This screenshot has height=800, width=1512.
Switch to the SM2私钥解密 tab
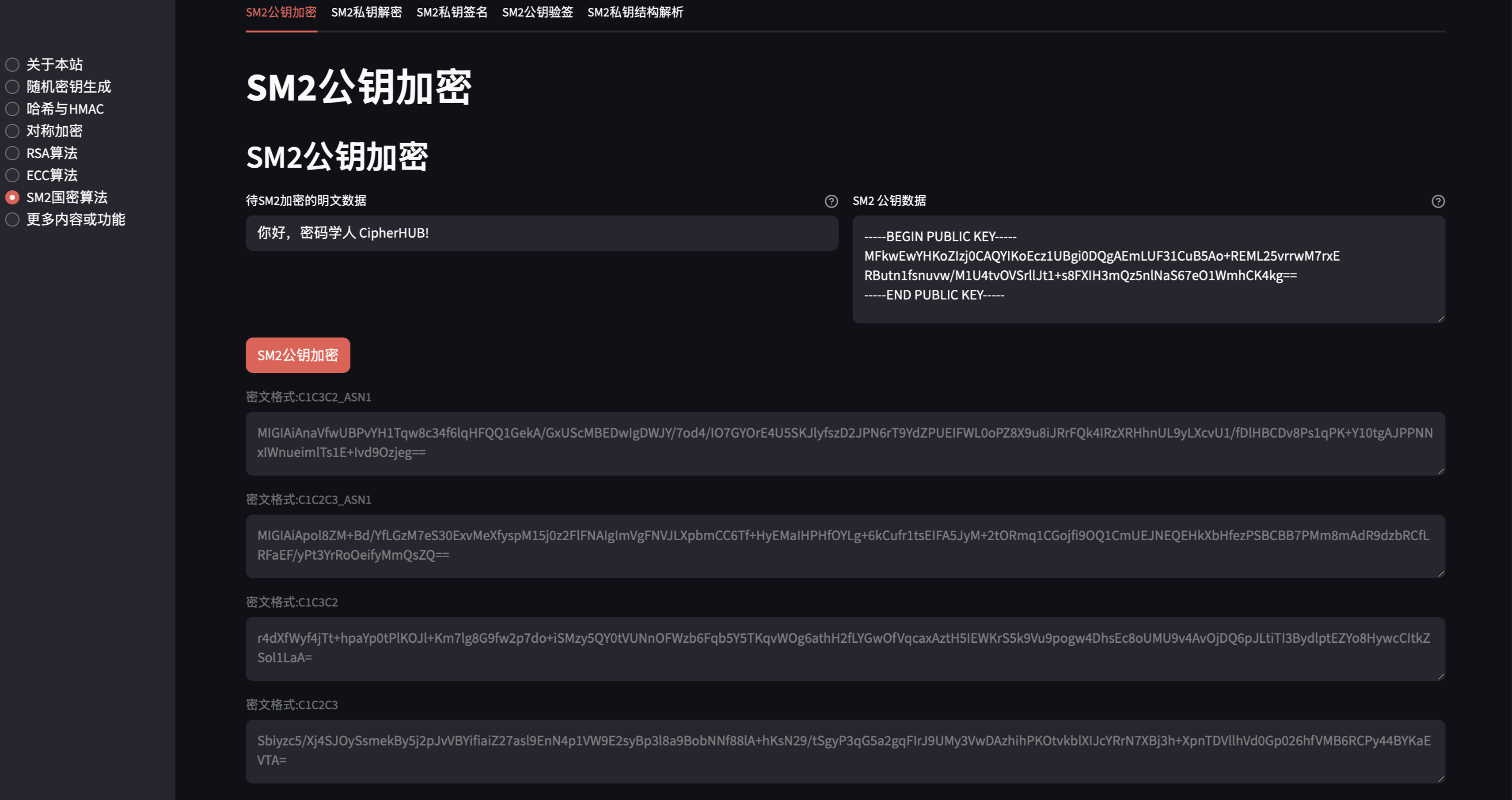click(x=366, y=13)
